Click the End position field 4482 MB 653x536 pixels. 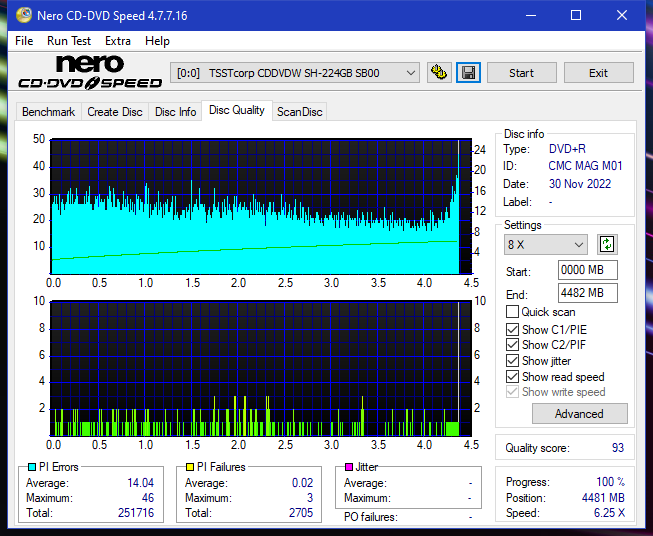(588, 293)
